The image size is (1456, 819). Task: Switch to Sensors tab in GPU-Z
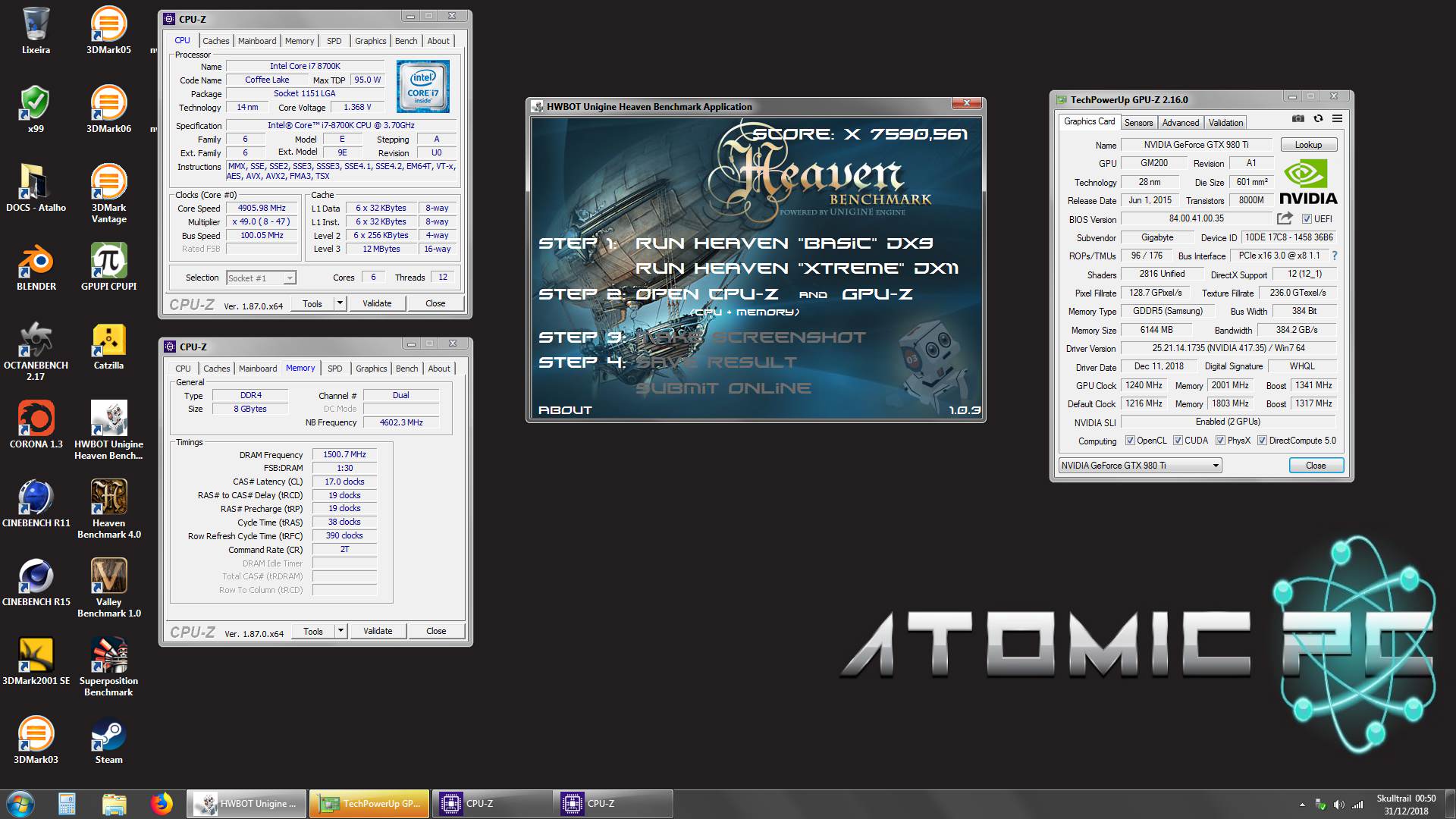click(1138, 123)
